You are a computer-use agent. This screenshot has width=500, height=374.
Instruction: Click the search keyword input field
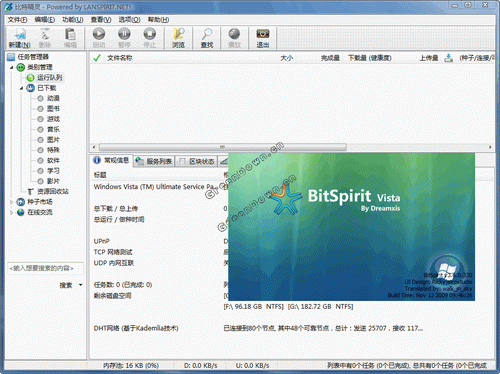pyautogui.click(x=45, y=268)
